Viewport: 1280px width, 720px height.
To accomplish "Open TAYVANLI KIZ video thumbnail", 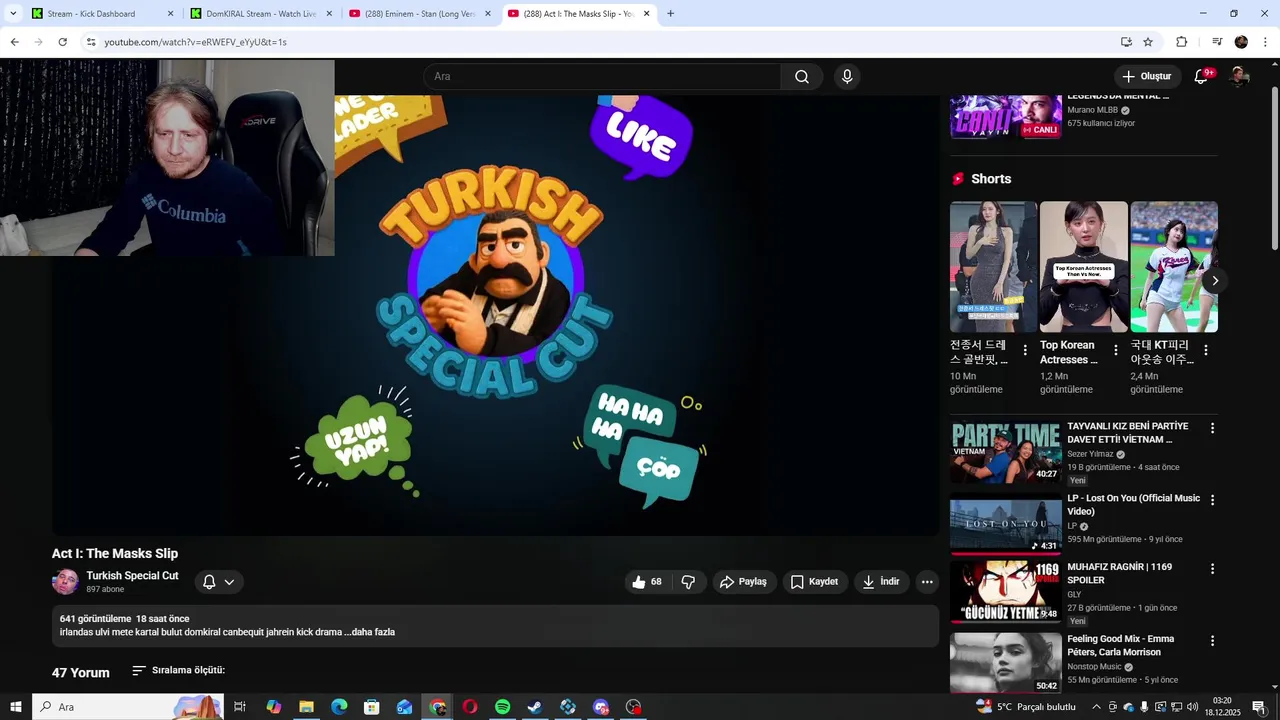I will tap(1005, 453).
